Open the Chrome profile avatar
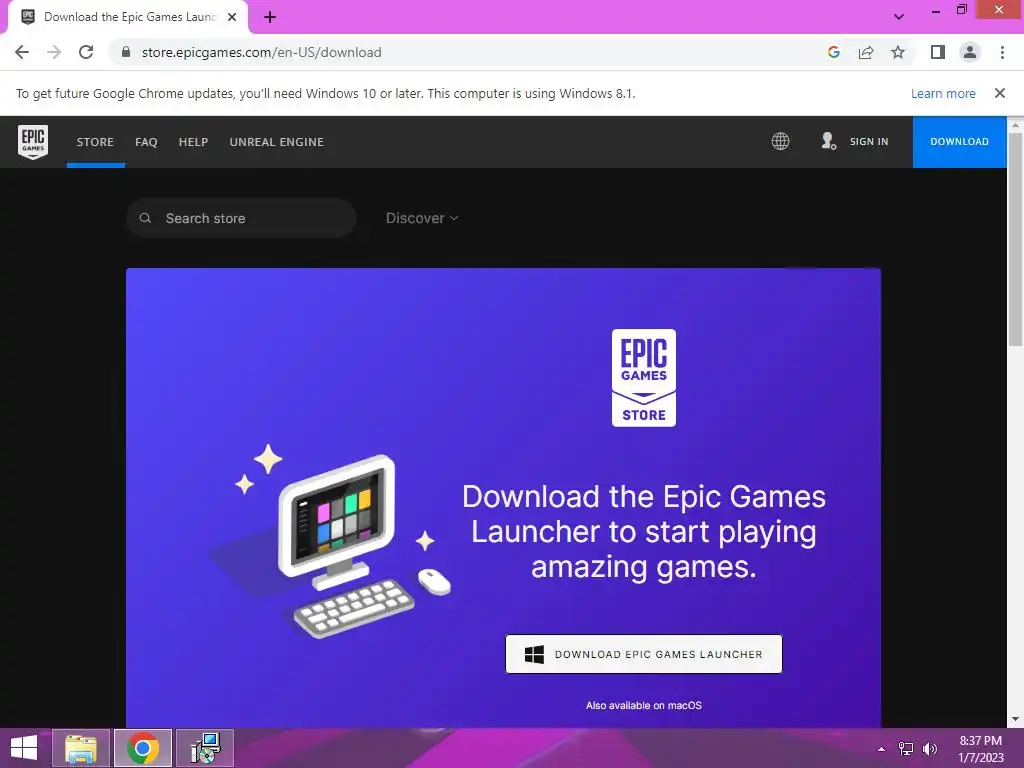 970,52
